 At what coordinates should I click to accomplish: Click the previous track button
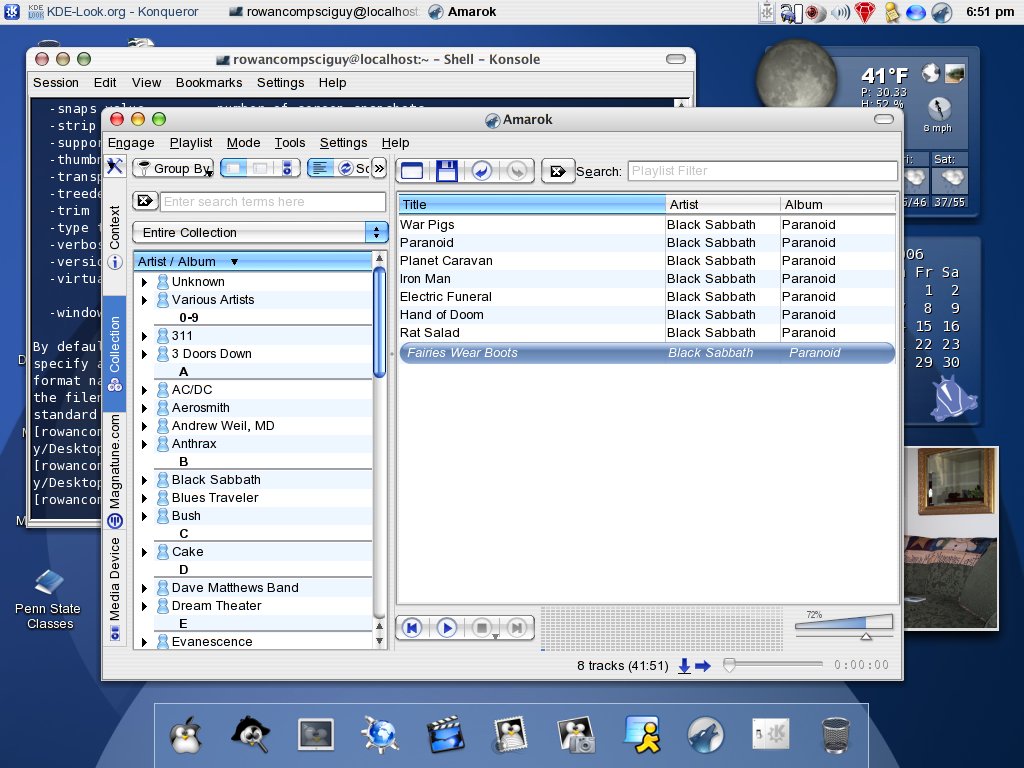412,628
